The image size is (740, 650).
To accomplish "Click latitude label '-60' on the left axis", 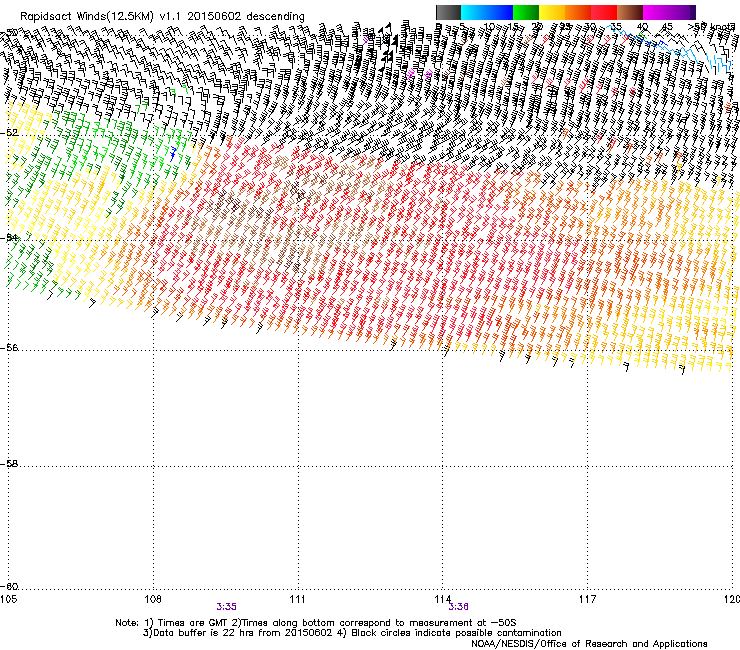I will coord(9,586).
